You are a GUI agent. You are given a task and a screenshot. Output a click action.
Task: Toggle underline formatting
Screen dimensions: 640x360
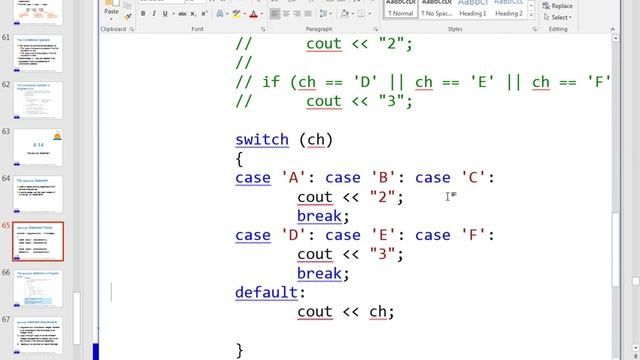pos(165,14)
